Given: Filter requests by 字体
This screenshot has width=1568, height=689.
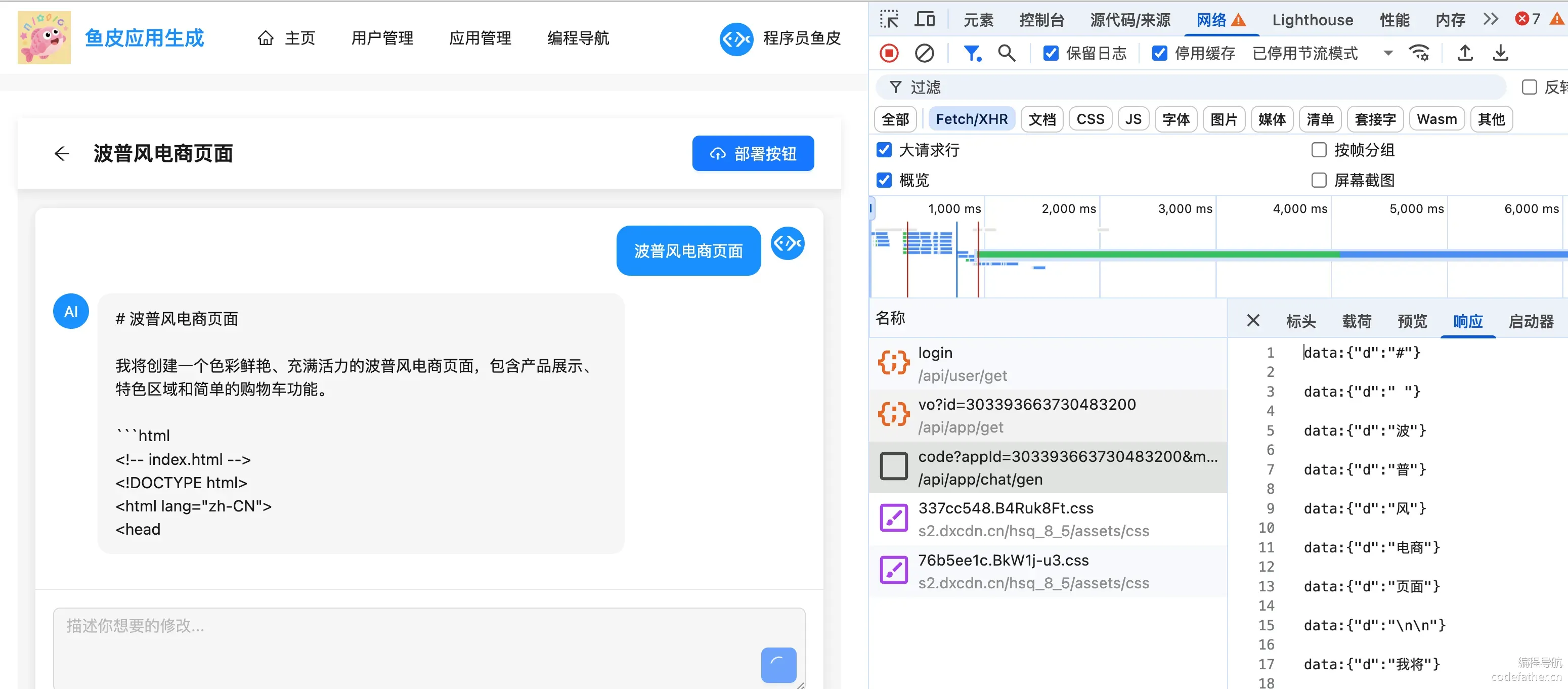Looking at the screenshot, I should (1176, 119).
